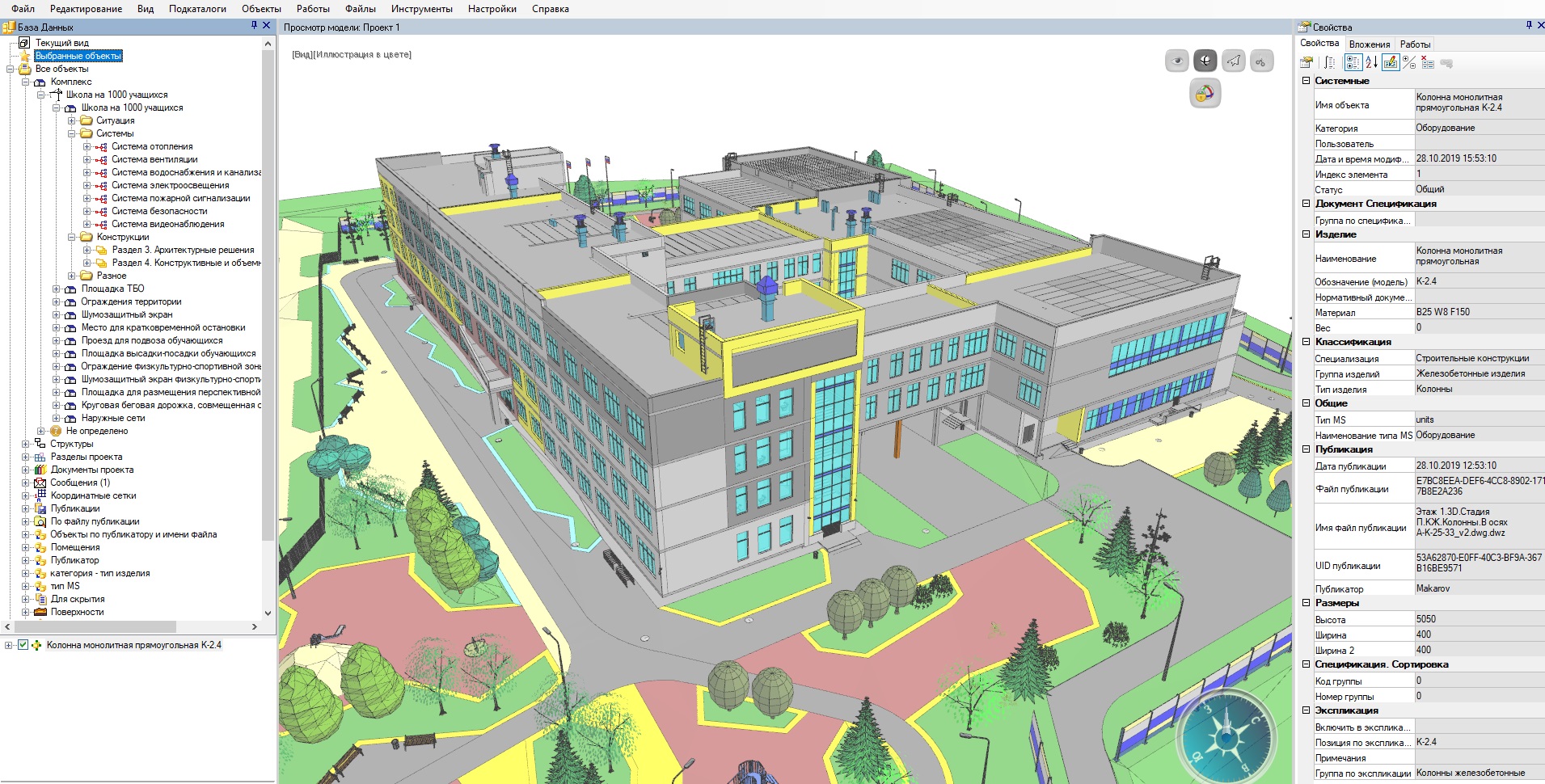Click the tree horizontal scrollbar thumb

[x=95, y=626]
